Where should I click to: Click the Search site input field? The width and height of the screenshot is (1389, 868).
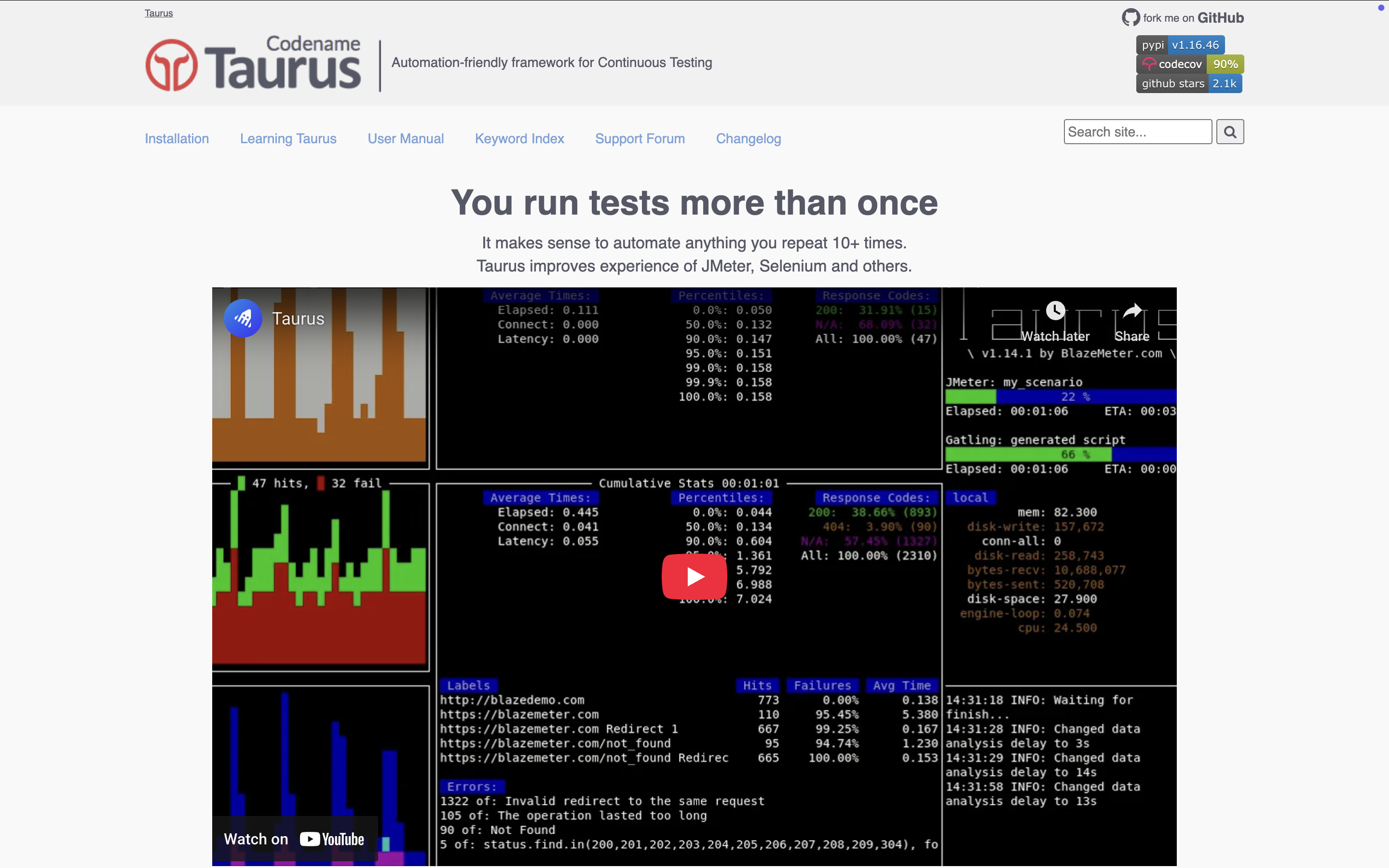(1138, 132)
